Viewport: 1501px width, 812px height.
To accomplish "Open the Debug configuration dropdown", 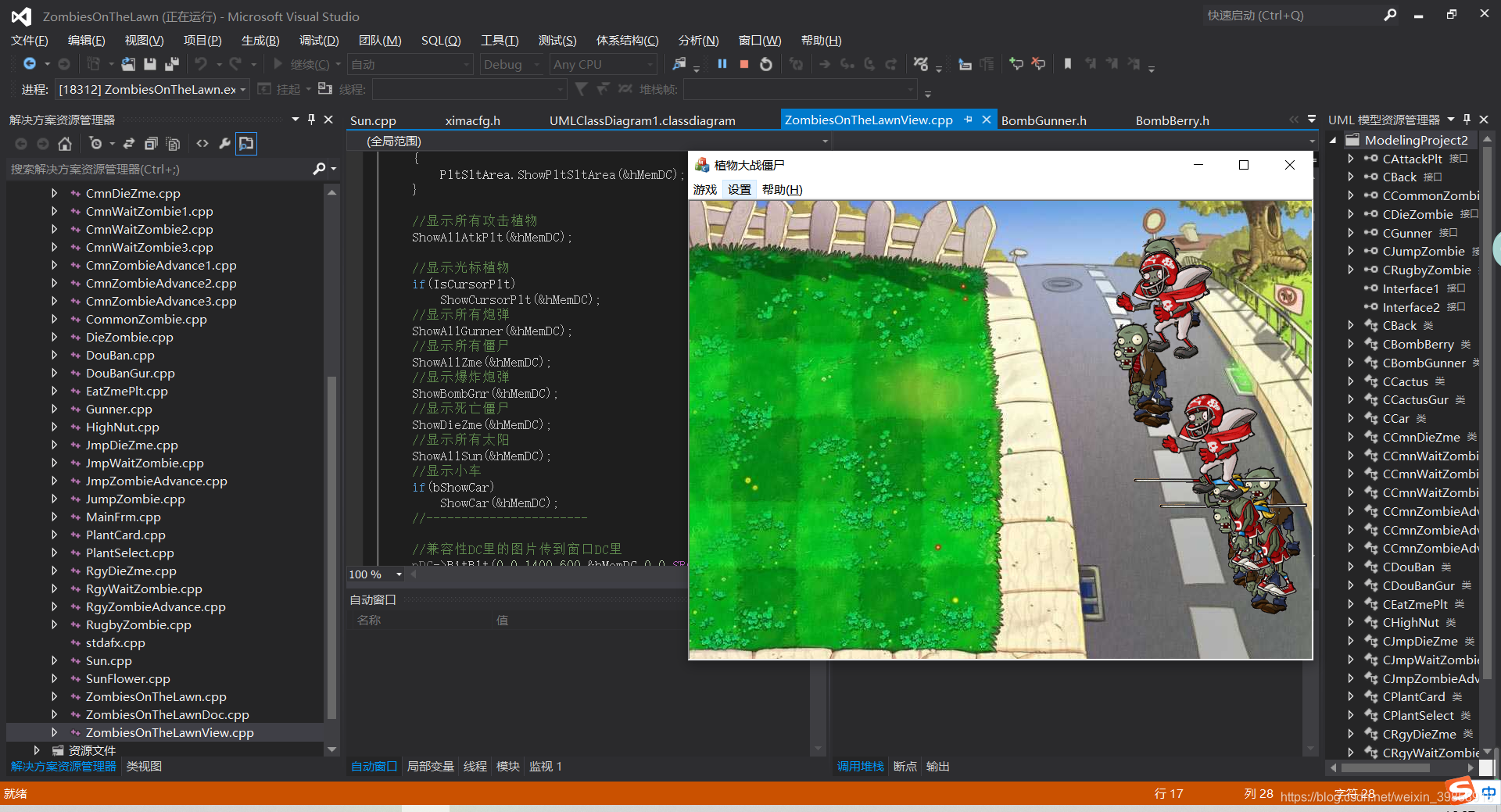I will pos(511,64).
